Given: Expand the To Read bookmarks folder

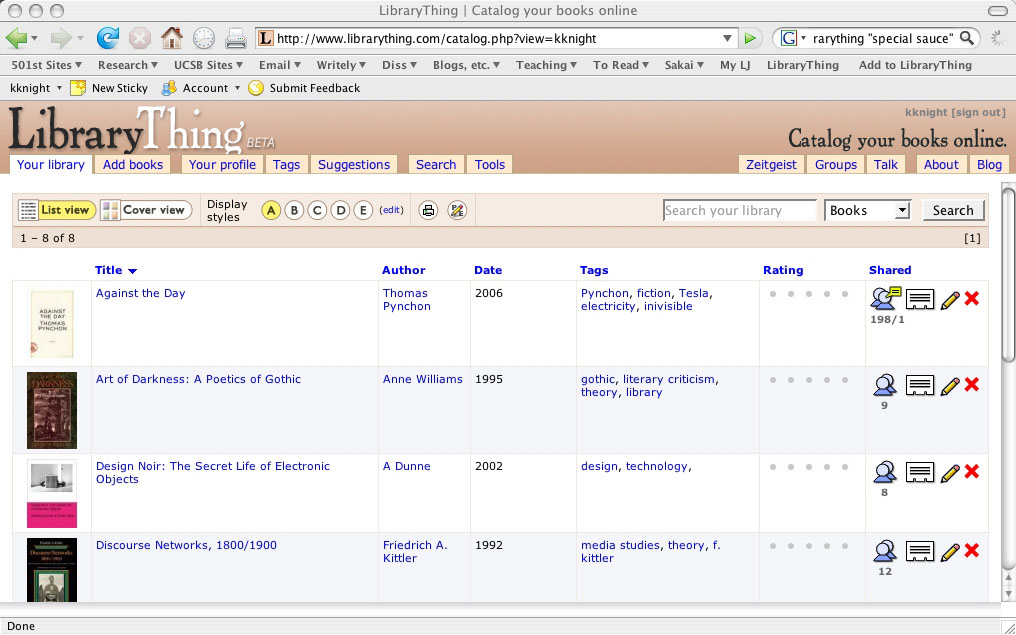Looking at the screenshot, I should pos(621,65).
